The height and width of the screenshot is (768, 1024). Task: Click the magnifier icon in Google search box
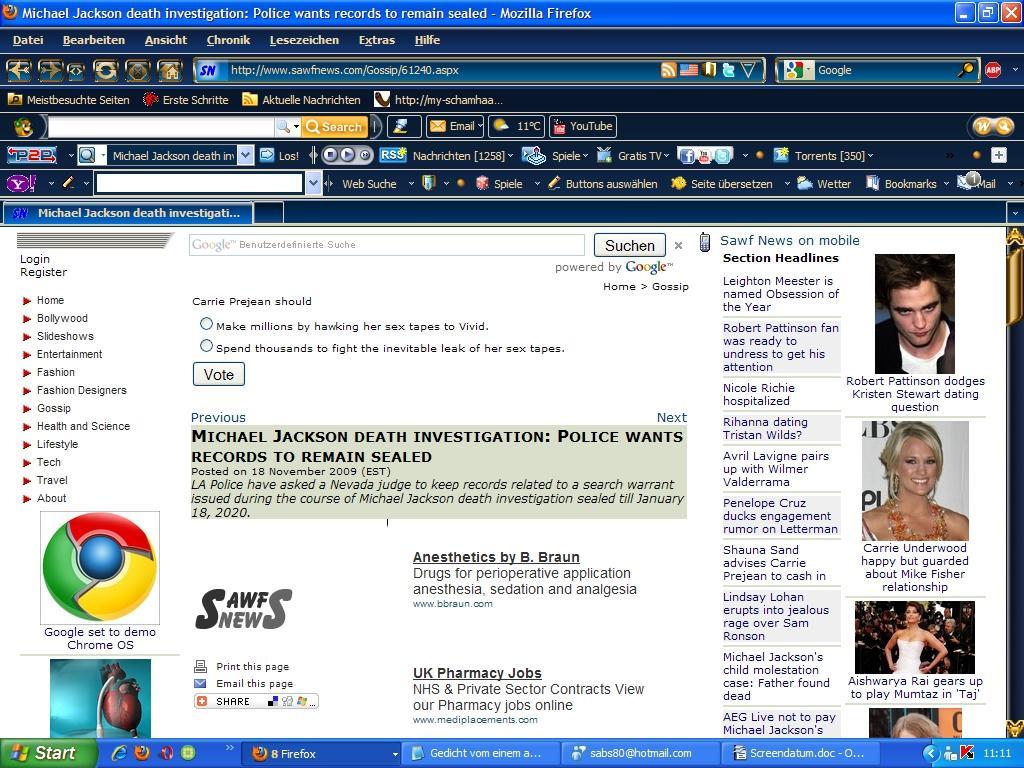(x=965, y=70)
